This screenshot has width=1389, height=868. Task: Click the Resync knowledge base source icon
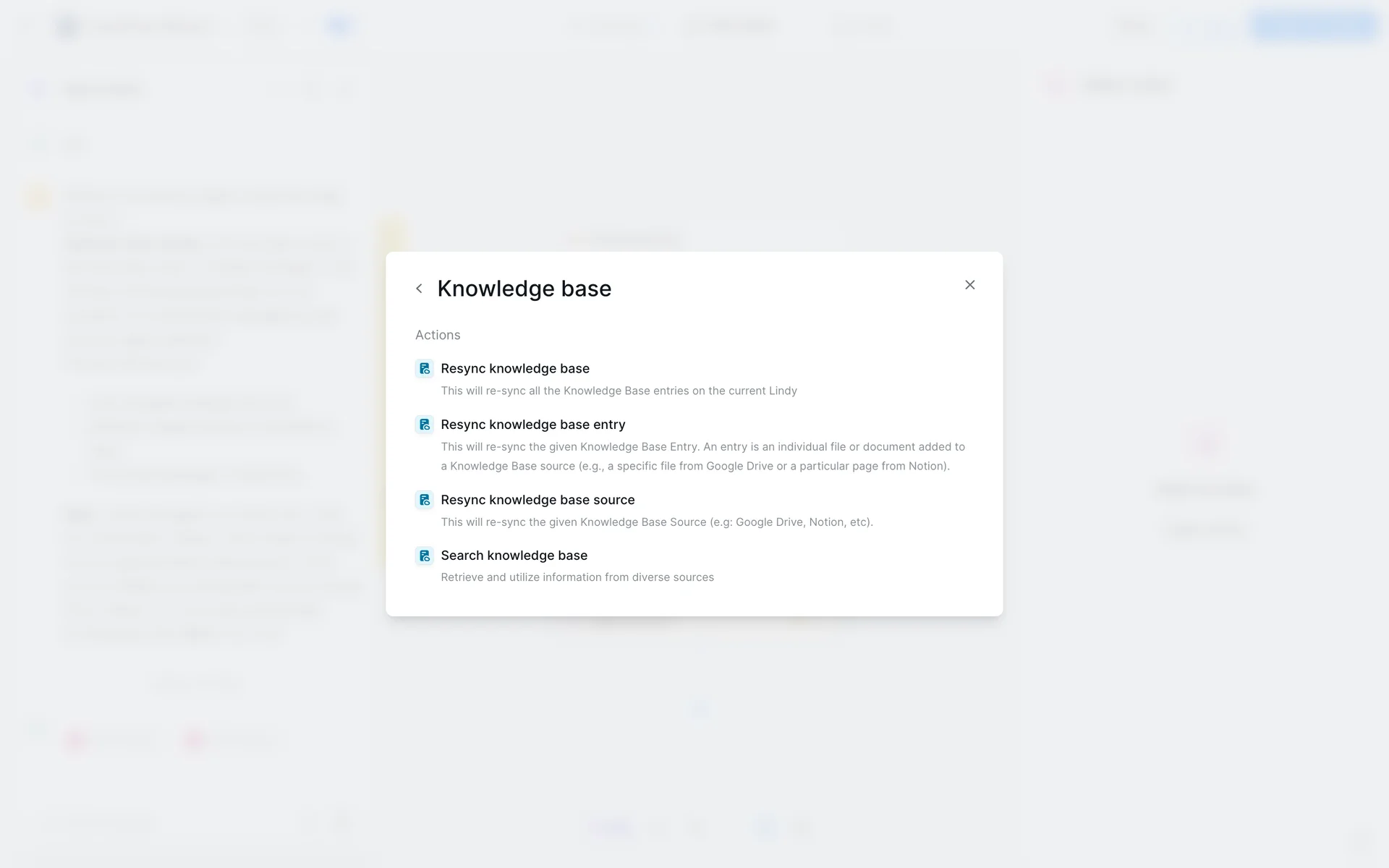point(425,500)
